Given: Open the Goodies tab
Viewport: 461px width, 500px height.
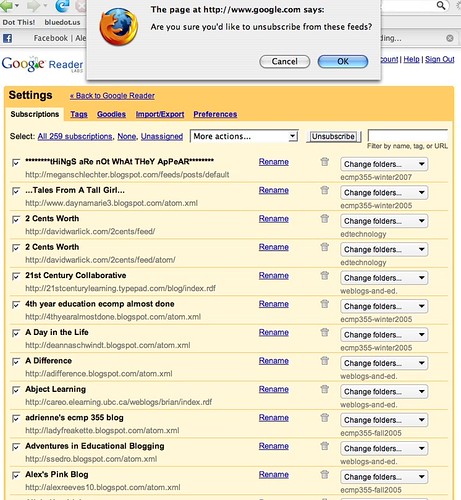Looking at the screenshot, I should pos(111,114).
